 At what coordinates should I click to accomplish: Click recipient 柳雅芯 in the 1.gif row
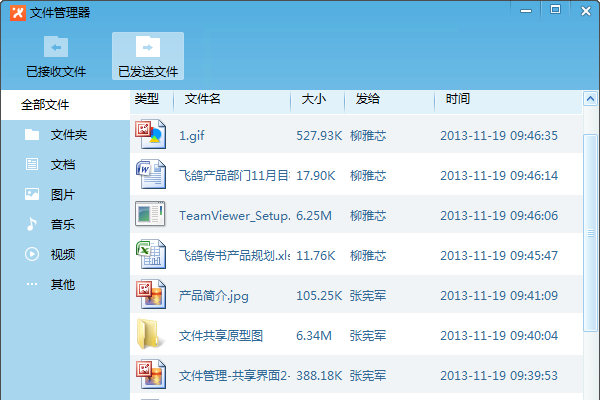point(368,136)
